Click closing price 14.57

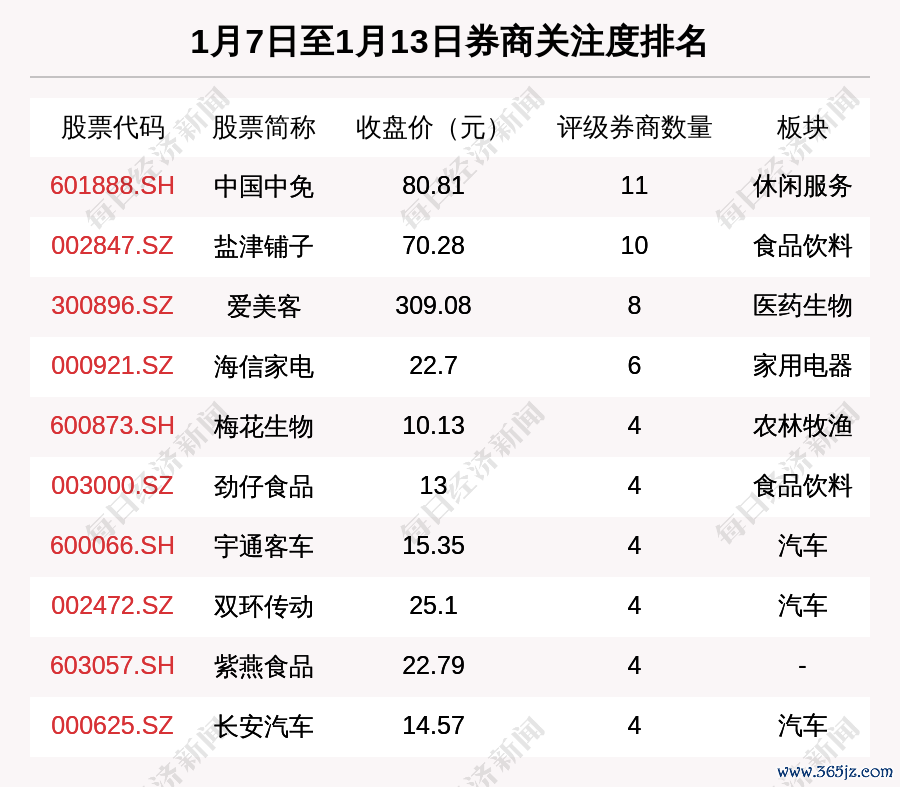pyautogui.click(x=433, y=726)
